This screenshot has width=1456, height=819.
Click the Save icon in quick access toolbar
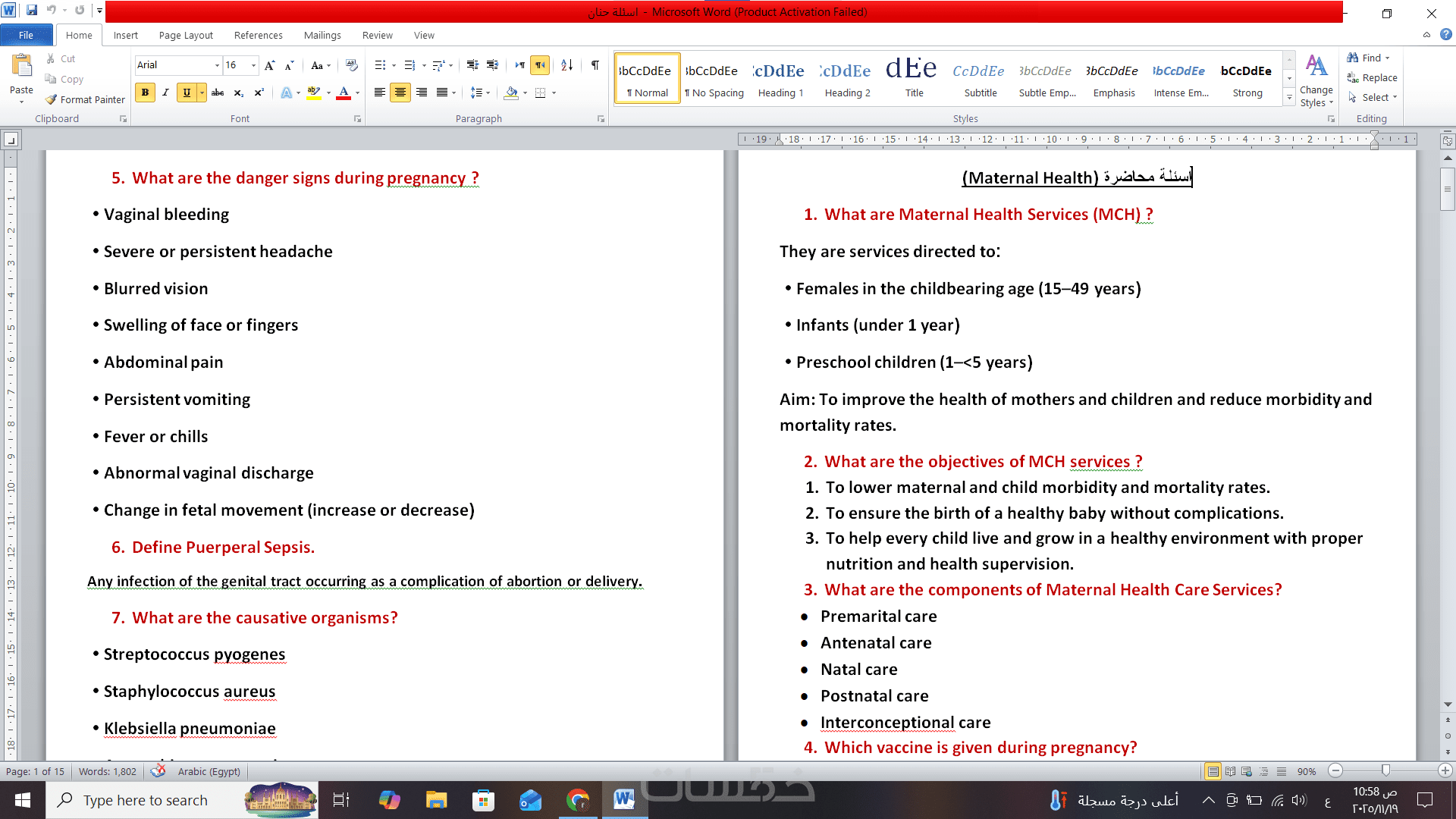point(32,11)
